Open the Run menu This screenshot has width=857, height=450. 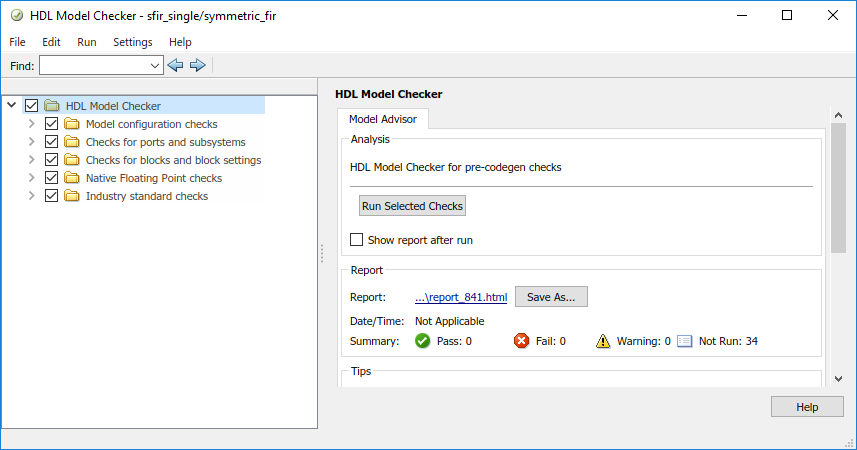87,42
